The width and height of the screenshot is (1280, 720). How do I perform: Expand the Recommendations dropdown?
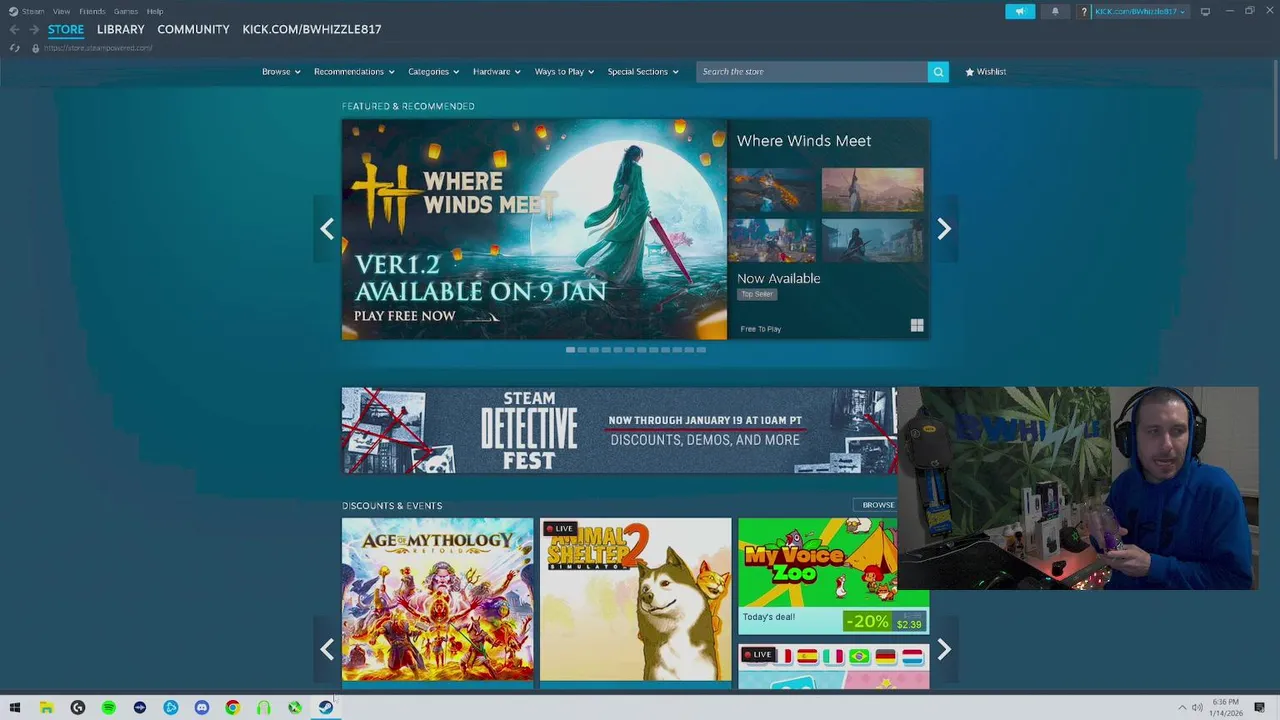[354, 72]
